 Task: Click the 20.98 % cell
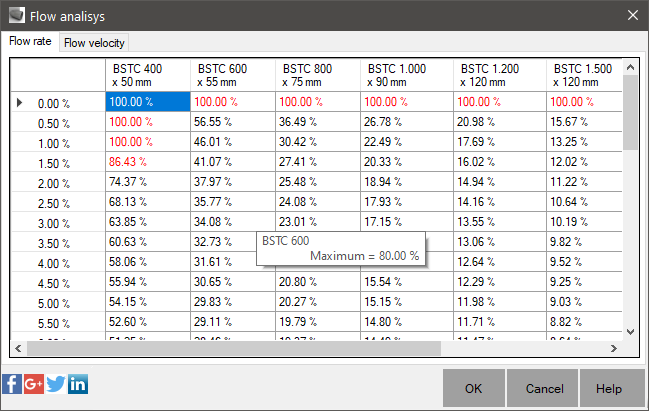coord(500,122)
